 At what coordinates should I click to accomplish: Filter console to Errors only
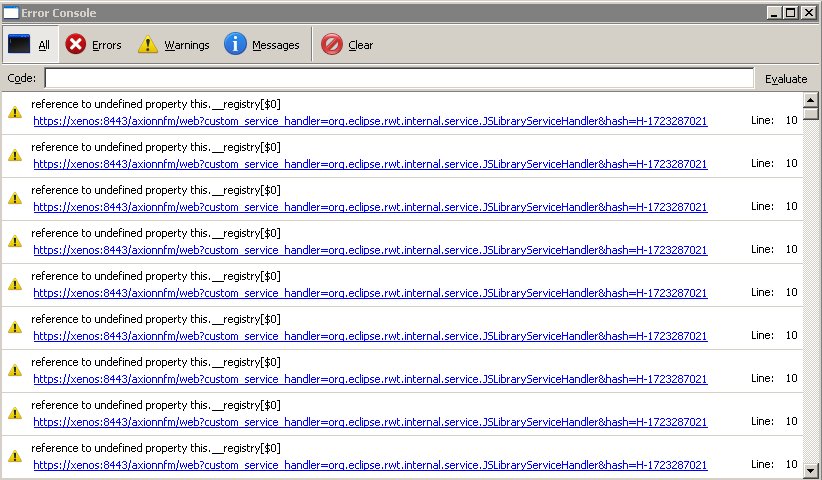tap(93, 45)
